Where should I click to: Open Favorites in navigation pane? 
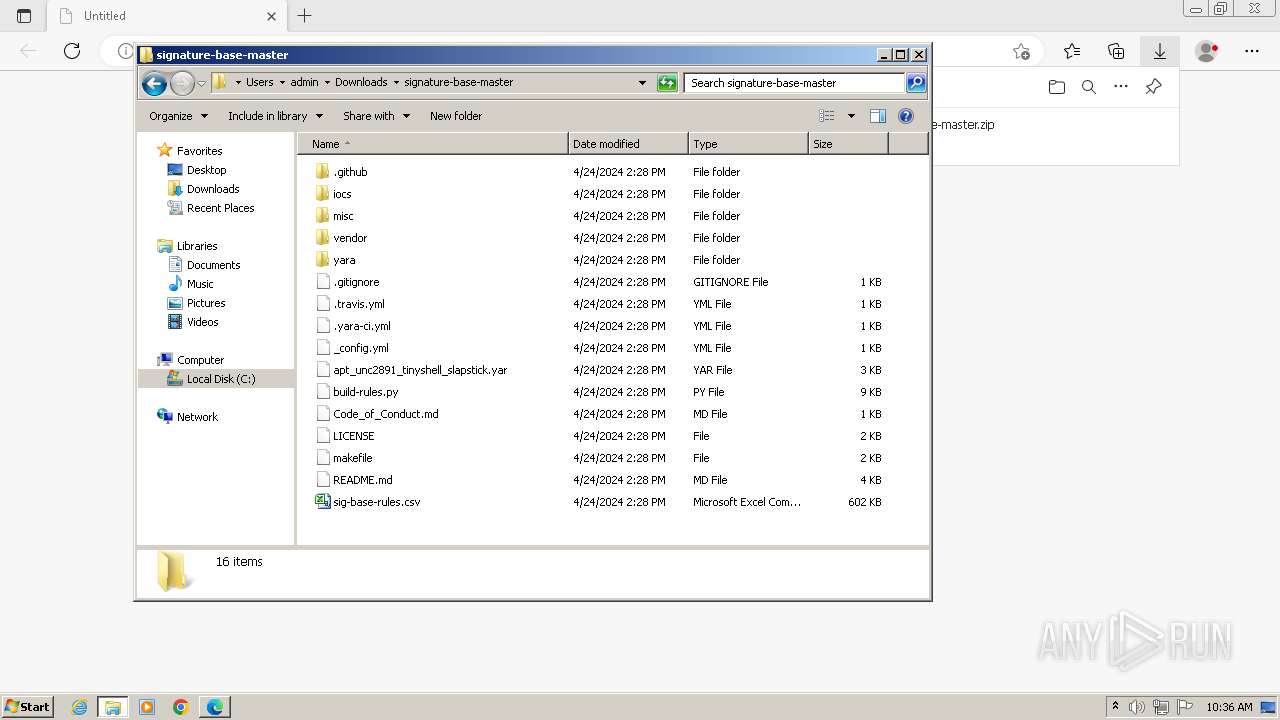(199, 151)
